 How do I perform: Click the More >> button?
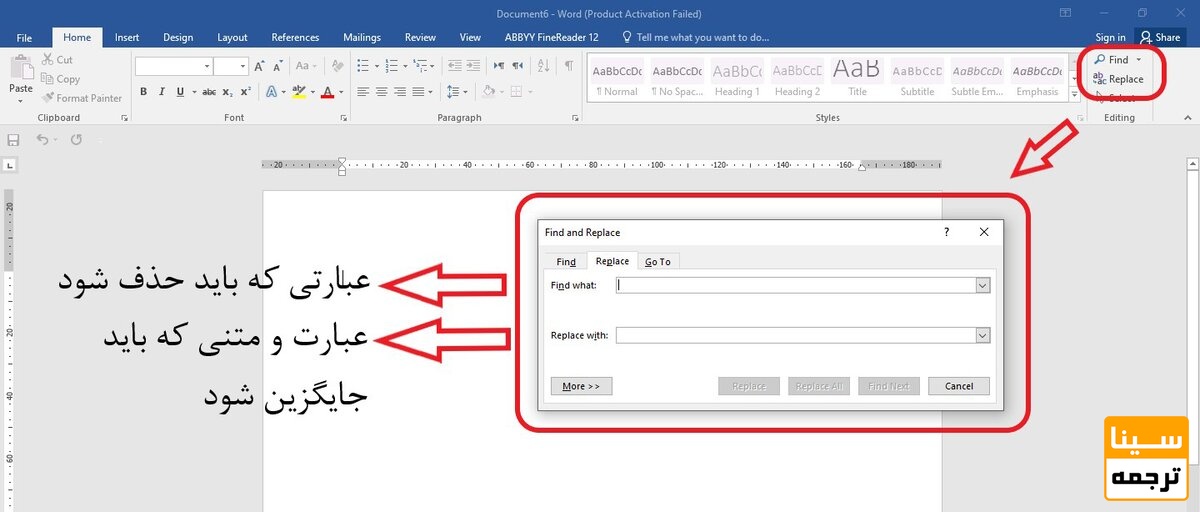[581, 386]
